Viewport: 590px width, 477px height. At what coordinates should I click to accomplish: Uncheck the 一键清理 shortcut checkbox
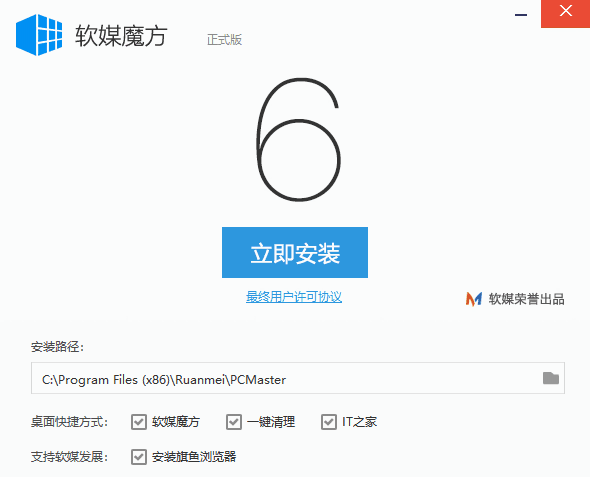[234, 422]
